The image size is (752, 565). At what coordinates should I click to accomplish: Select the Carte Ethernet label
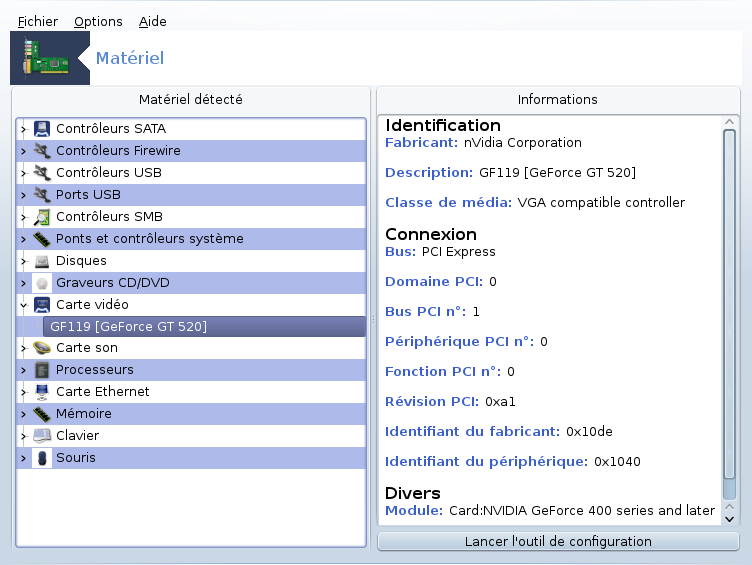[x=103, y=392]
